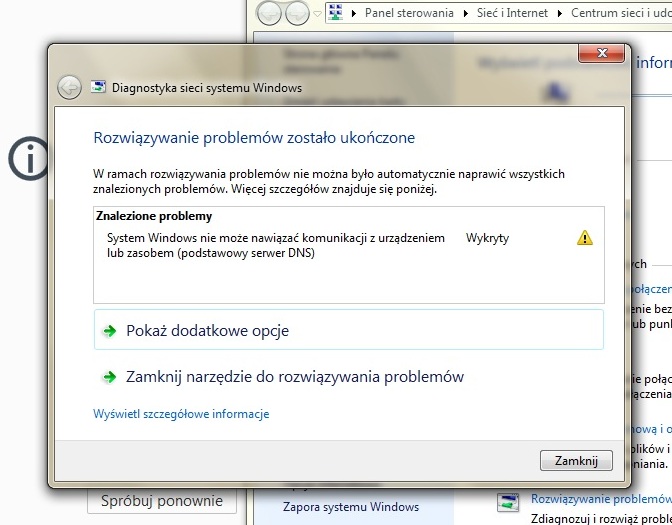The image size is (672, 525).
Task: Open recent pages dropdown in Control Panel
Action: pyautogui.click(x=317, y=14)
